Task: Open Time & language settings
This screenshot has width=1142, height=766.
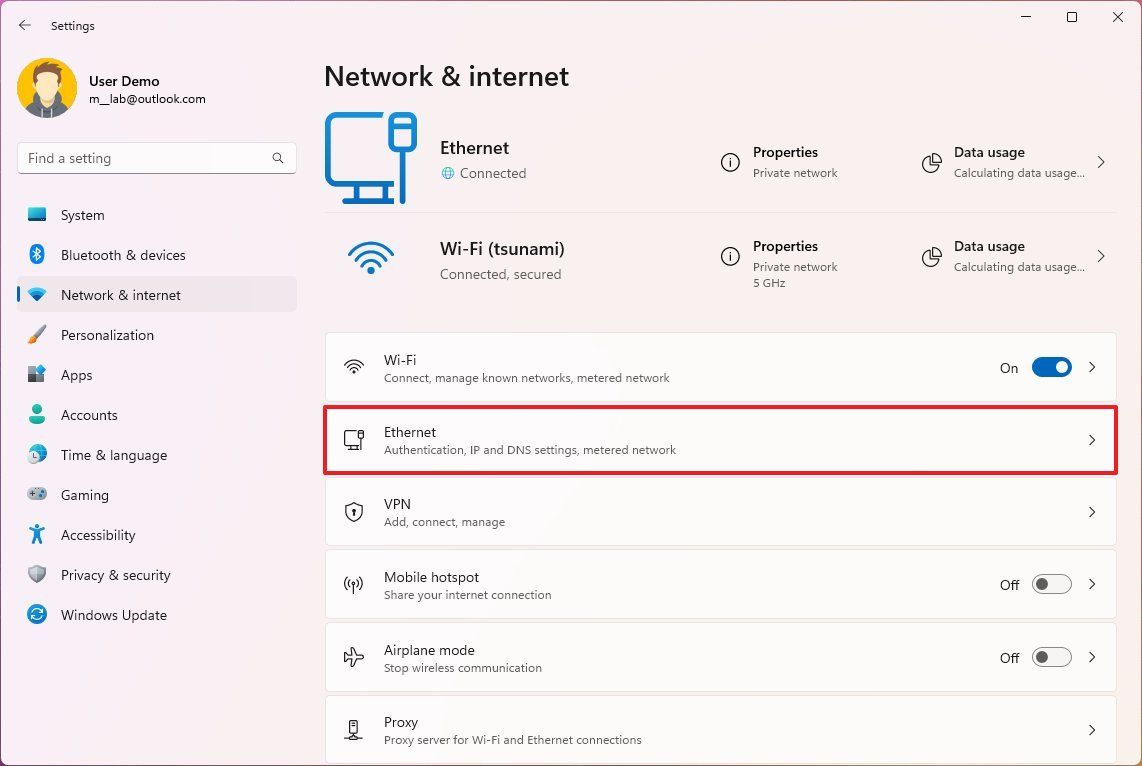Action: tap(36, 455)
